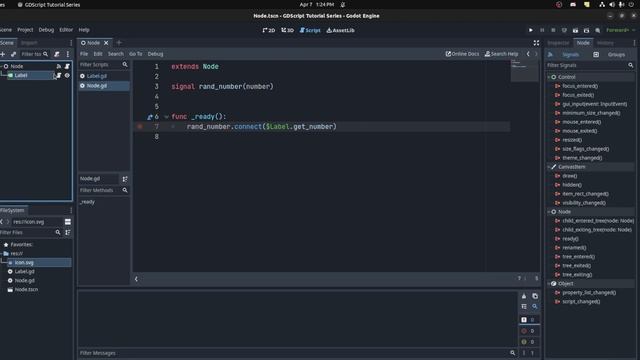This screenshot has height=360, width=640.
Task: Add a new child node with the plus icon
Action: pos(3,54)
